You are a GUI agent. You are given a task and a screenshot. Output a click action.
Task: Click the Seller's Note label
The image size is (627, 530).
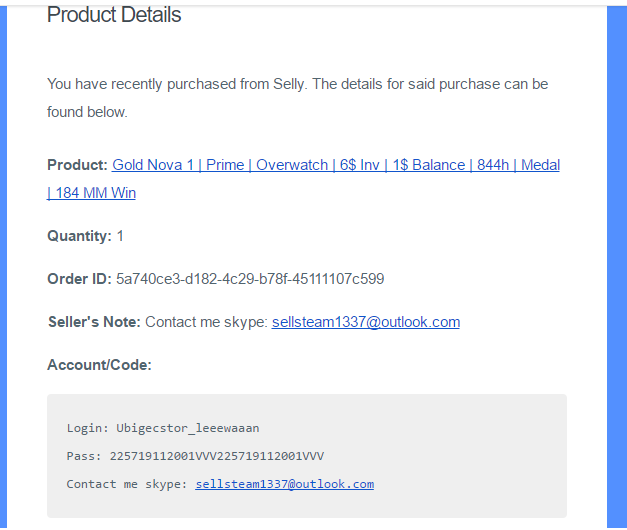pos(94,322)
